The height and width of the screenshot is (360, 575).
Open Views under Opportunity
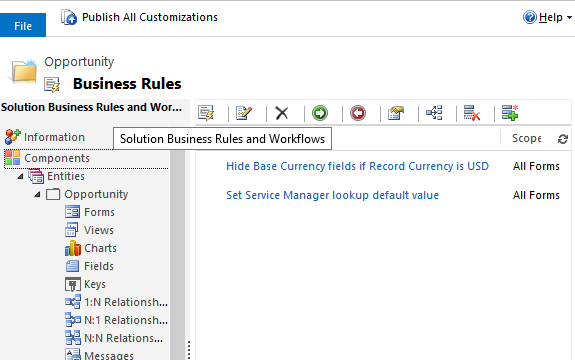[98, 230]
